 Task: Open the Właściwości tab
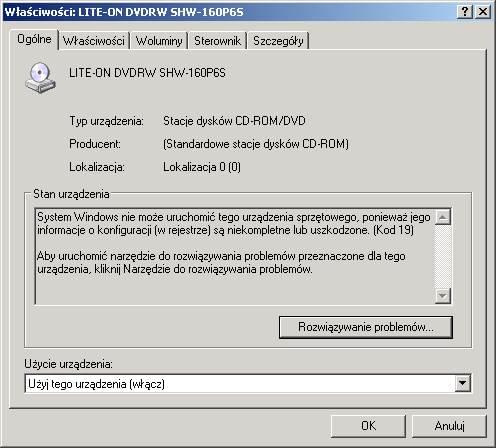[94, 41]
